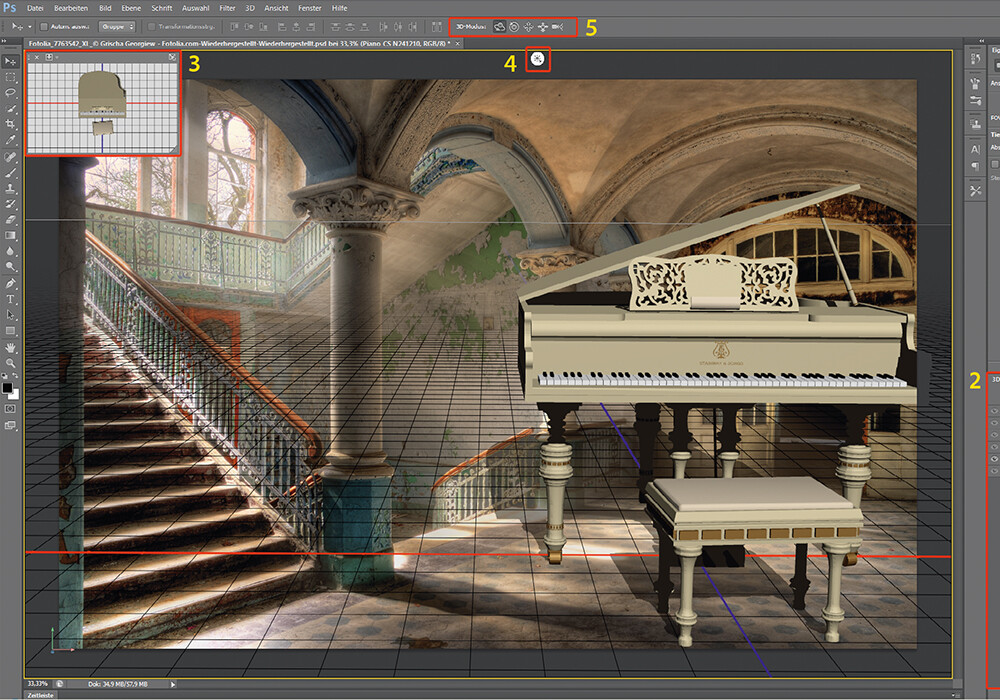Open the Fenster menu

(310, 8)
